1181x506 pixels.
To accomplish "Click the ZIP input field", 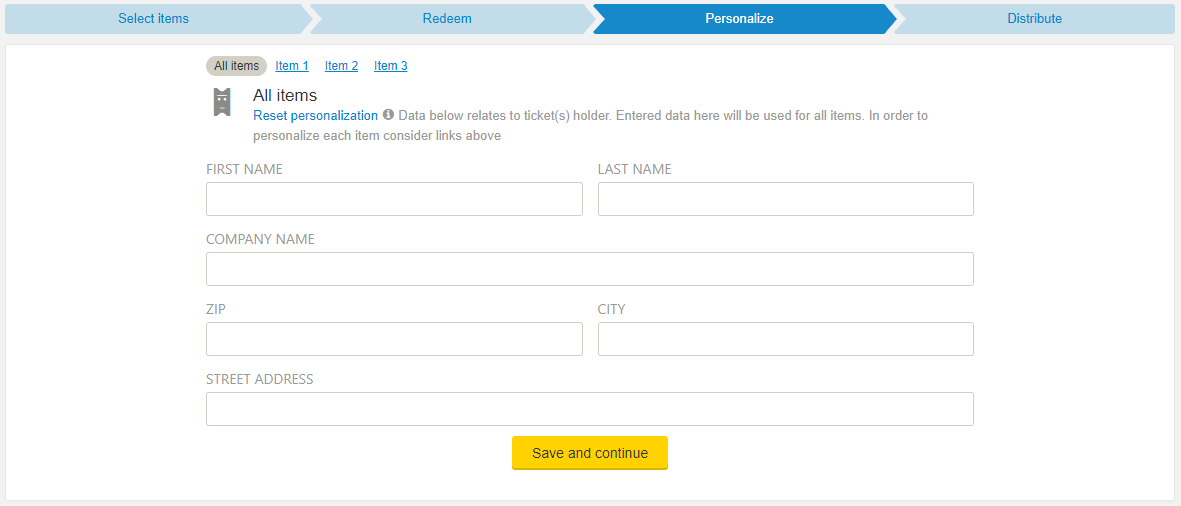I will point(395,339).
